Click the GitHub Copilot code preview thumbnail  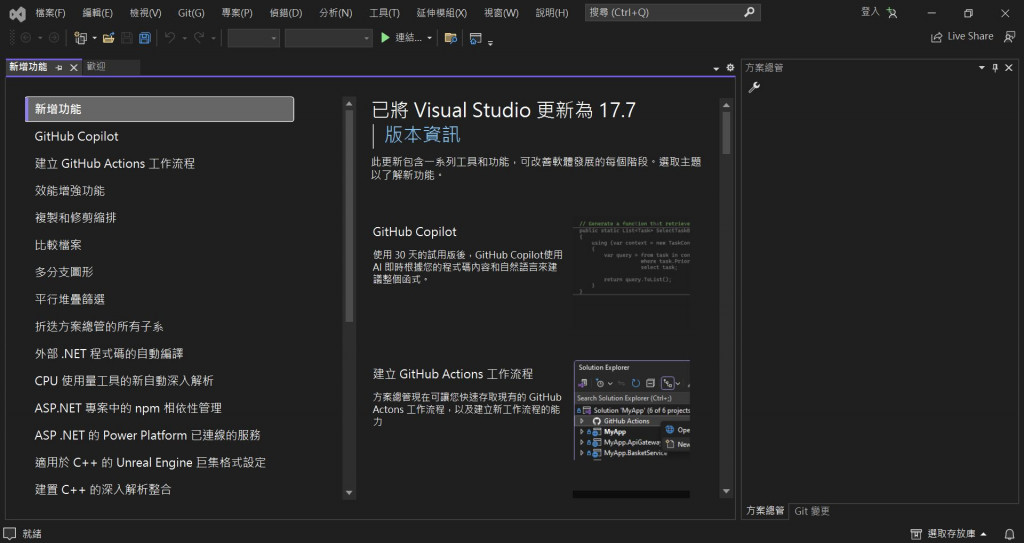[631, 257]
